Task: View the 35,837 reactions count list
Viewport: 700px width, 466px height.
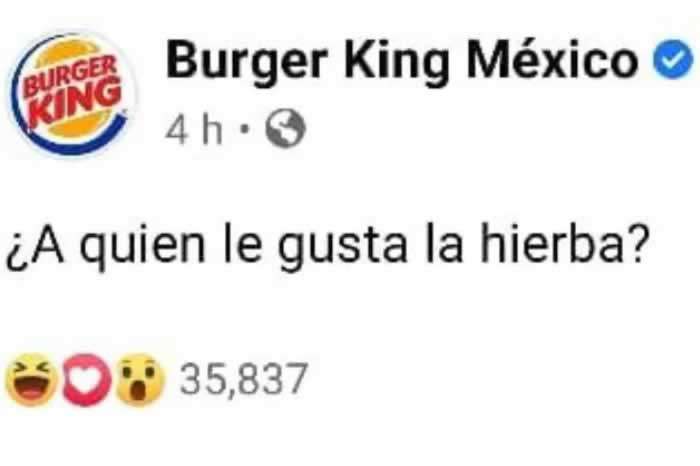Action: [x=244, y=379]
